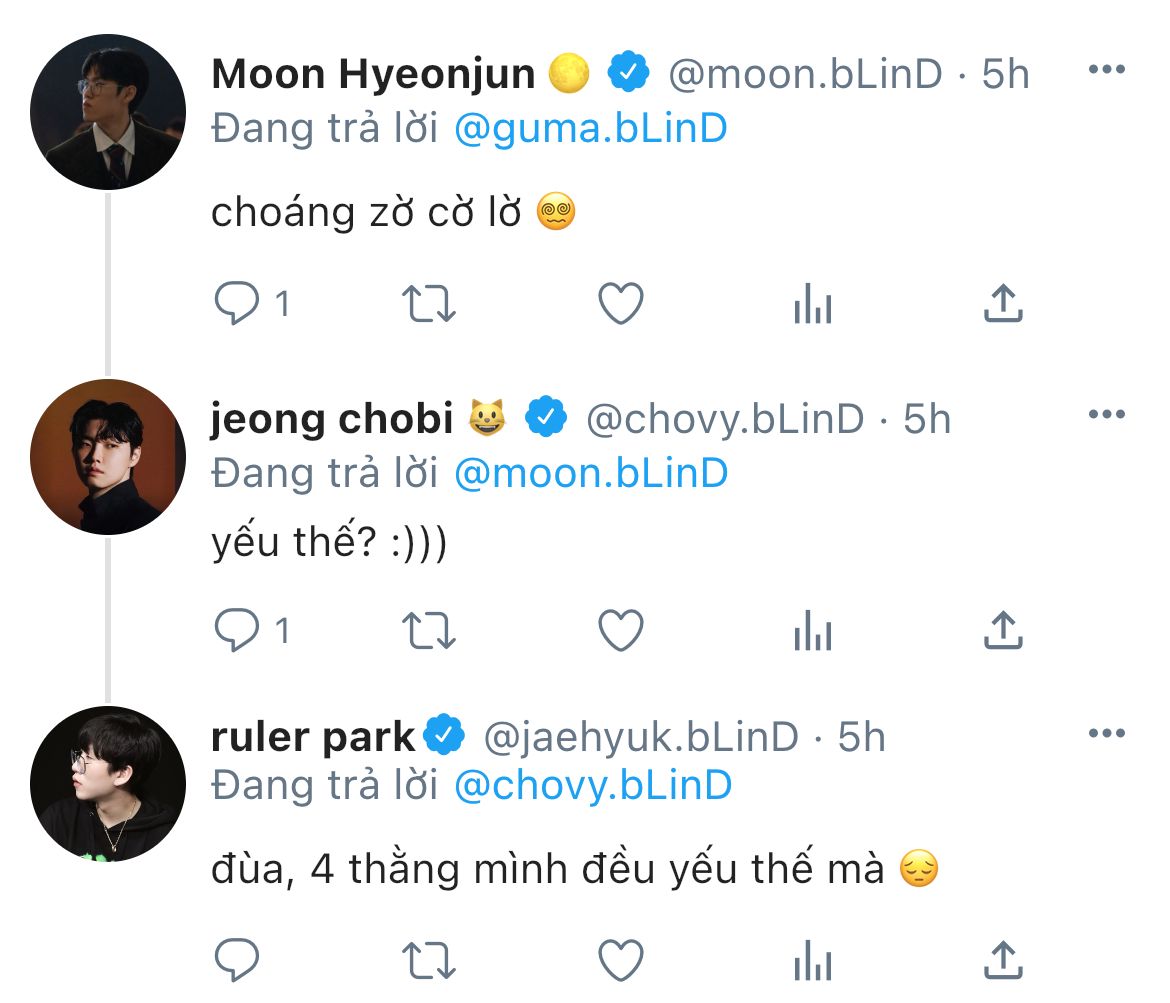Reply to ruler park's tweet
The width and height of the screenshot is (1170, 1003).
pyautogui.click(x=238, y=961)
